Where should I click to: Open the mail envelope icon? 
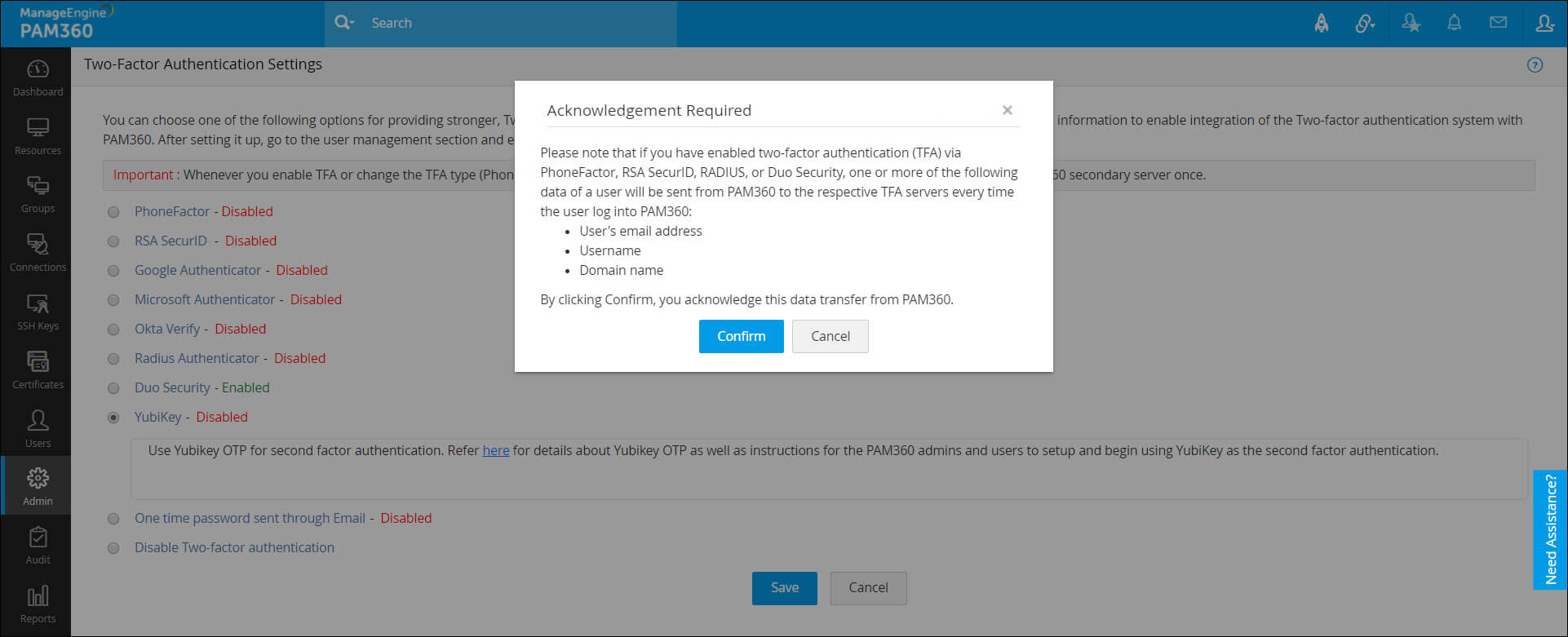tap(1498, 23)
